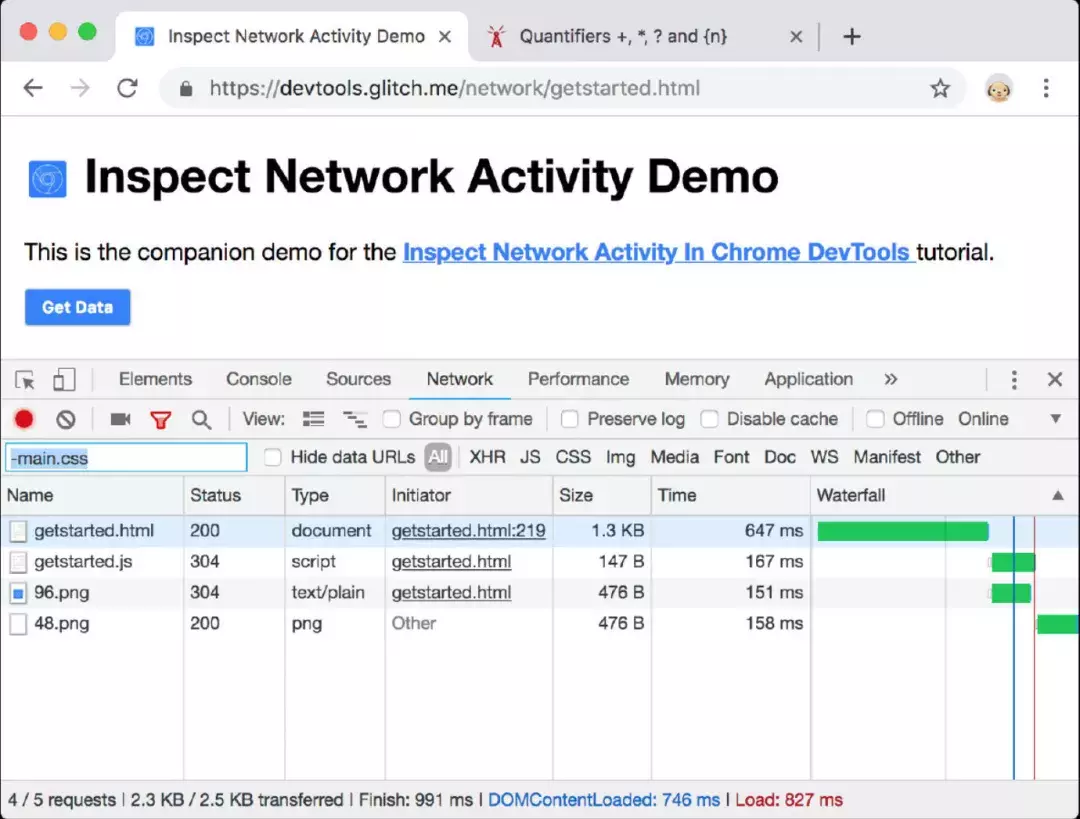Filter requests by Other type
The height and width of the screenshot is (819, 1080).
pos(957,457)
